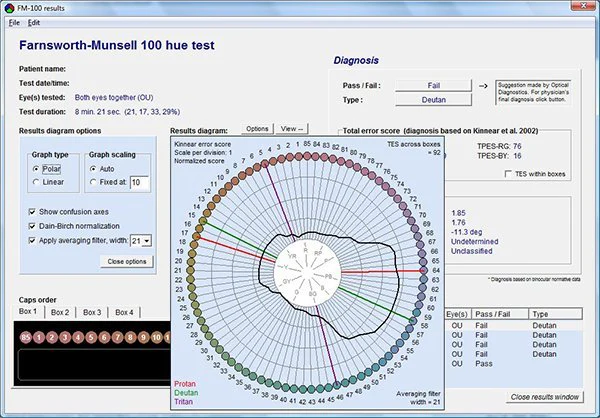Switch to the Box 1 tab
Image resolution: width=600 pixels, height=418 pixels.
(28, 312)
